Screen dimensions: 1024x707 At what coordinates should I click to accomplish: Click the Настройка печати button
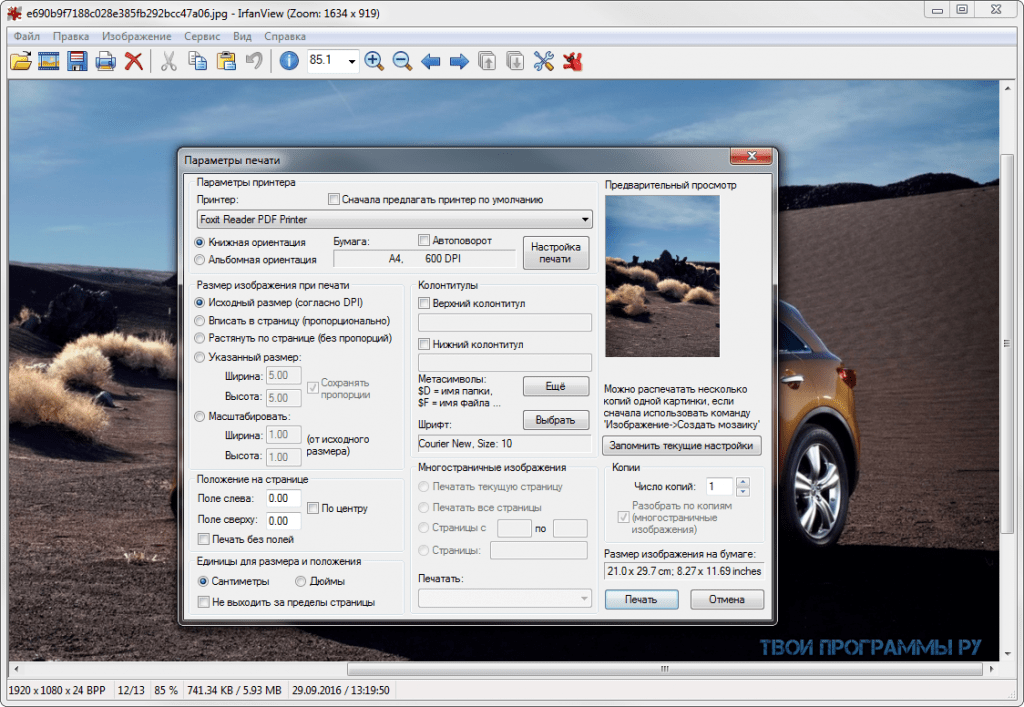point(556,253)
